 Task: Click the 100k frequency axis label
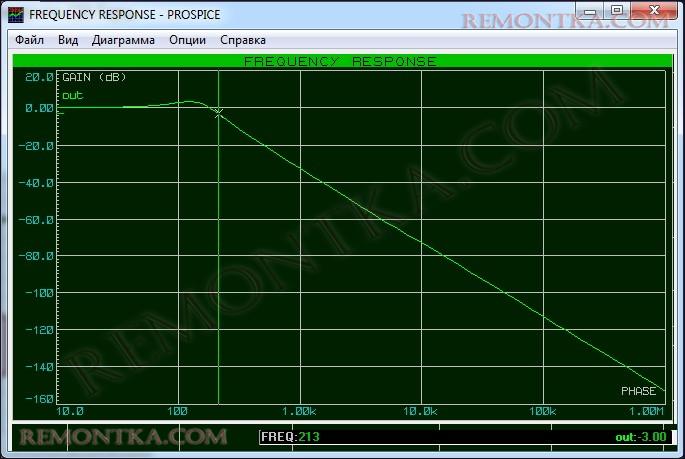point(542,412)
